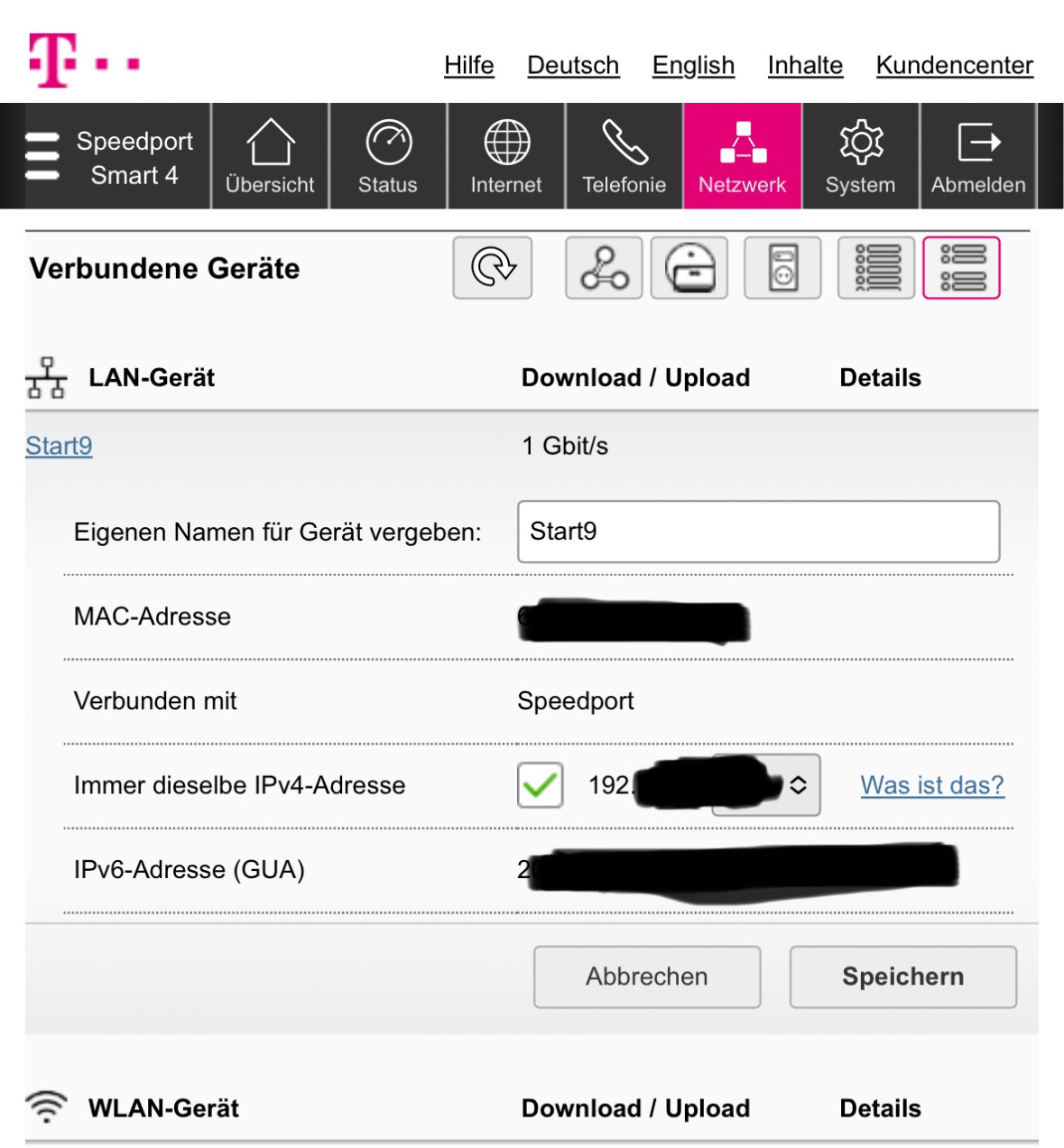Open the System settings tab

point(861,156)
